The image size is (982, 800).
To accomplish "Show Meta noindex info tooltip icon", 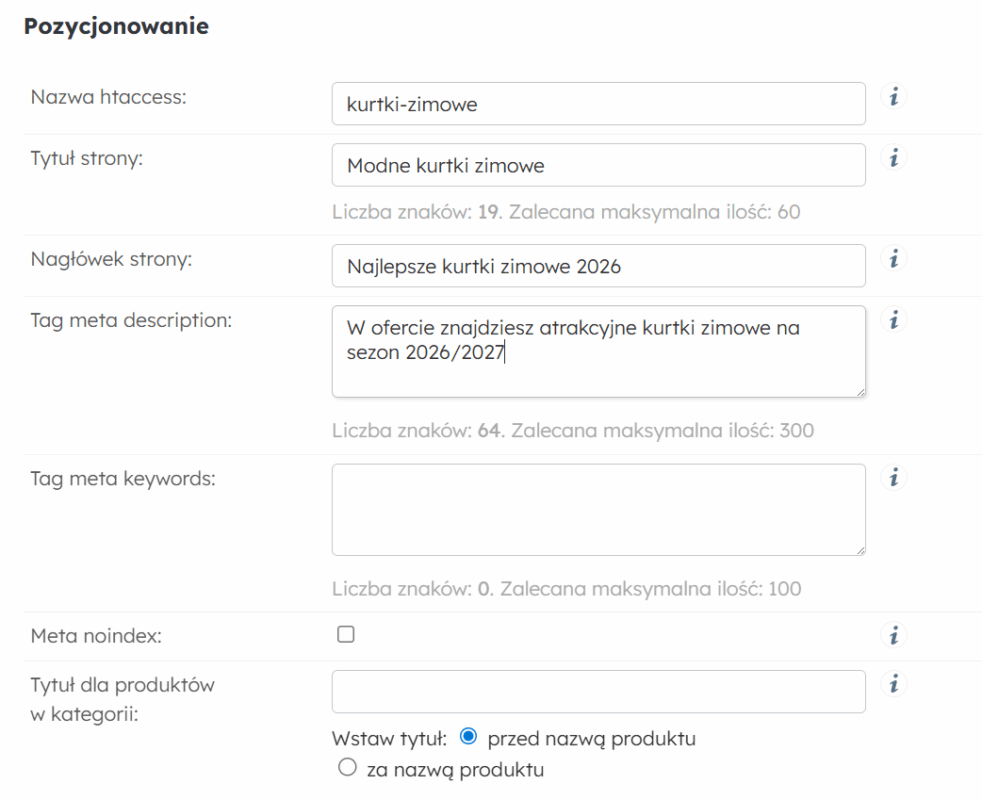I will point(894,635).
